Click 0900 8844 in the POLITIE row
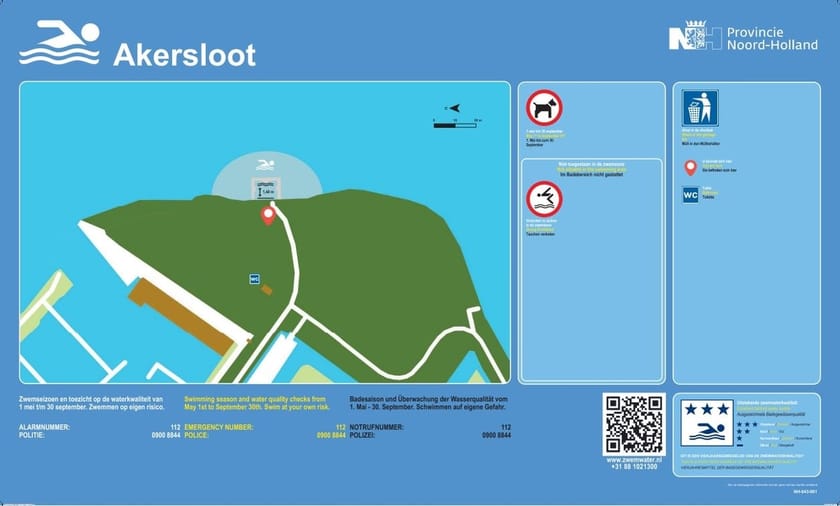The image size is (840, 506). [x=166, y=435]
